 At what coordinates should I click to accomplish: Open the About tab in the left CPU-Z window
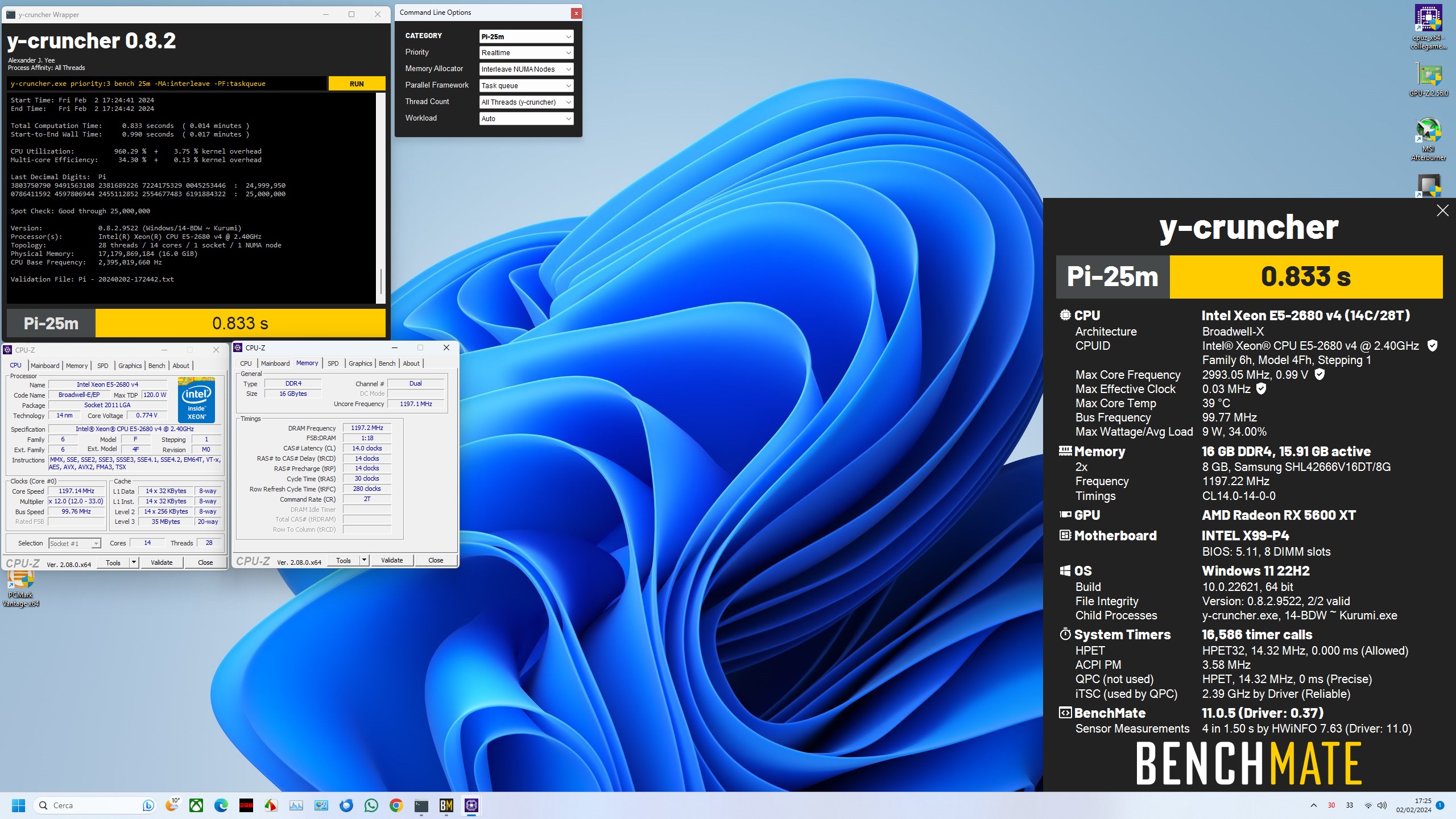[x=181, y=366]
